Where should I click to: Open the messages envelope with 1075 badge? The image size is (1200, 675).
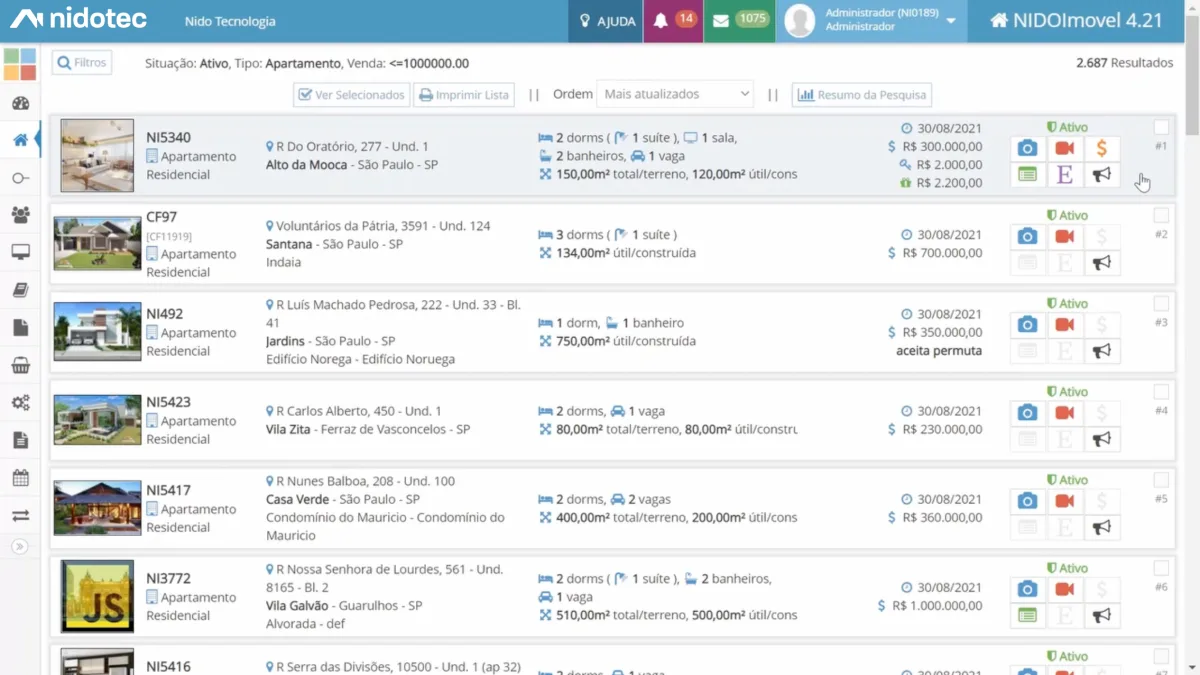739,21
